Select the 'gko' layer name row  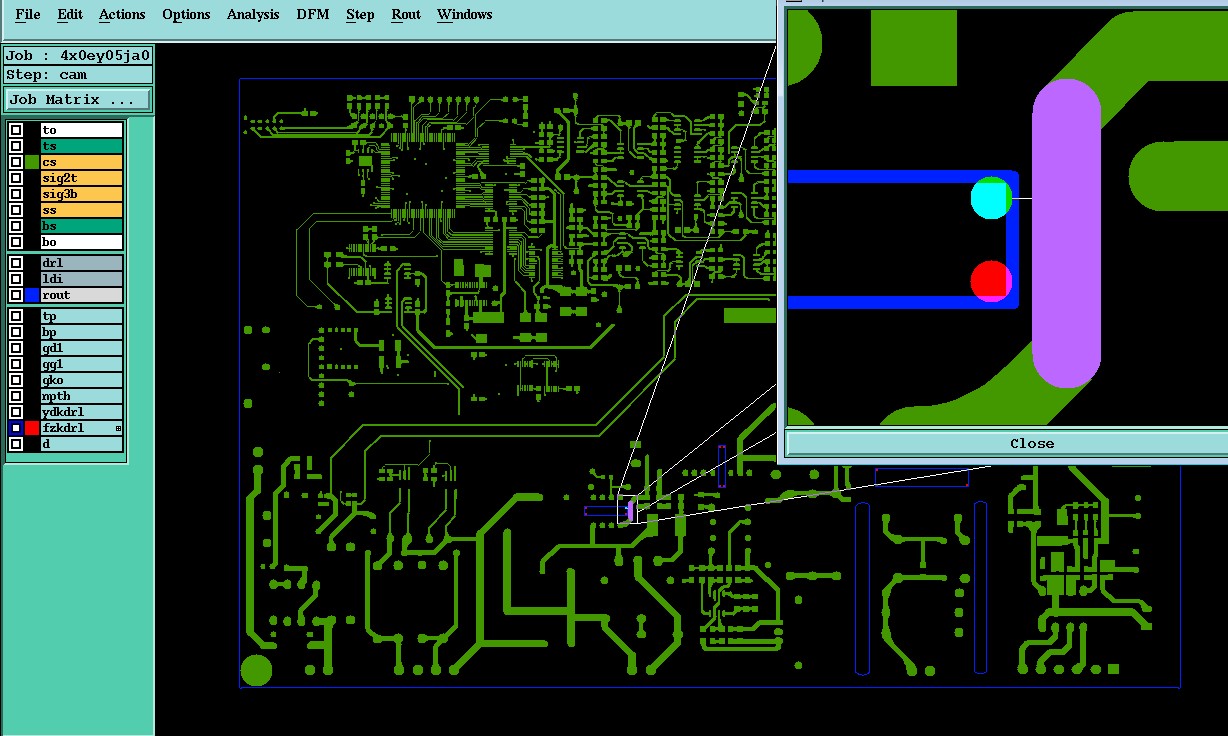(82, 380)
